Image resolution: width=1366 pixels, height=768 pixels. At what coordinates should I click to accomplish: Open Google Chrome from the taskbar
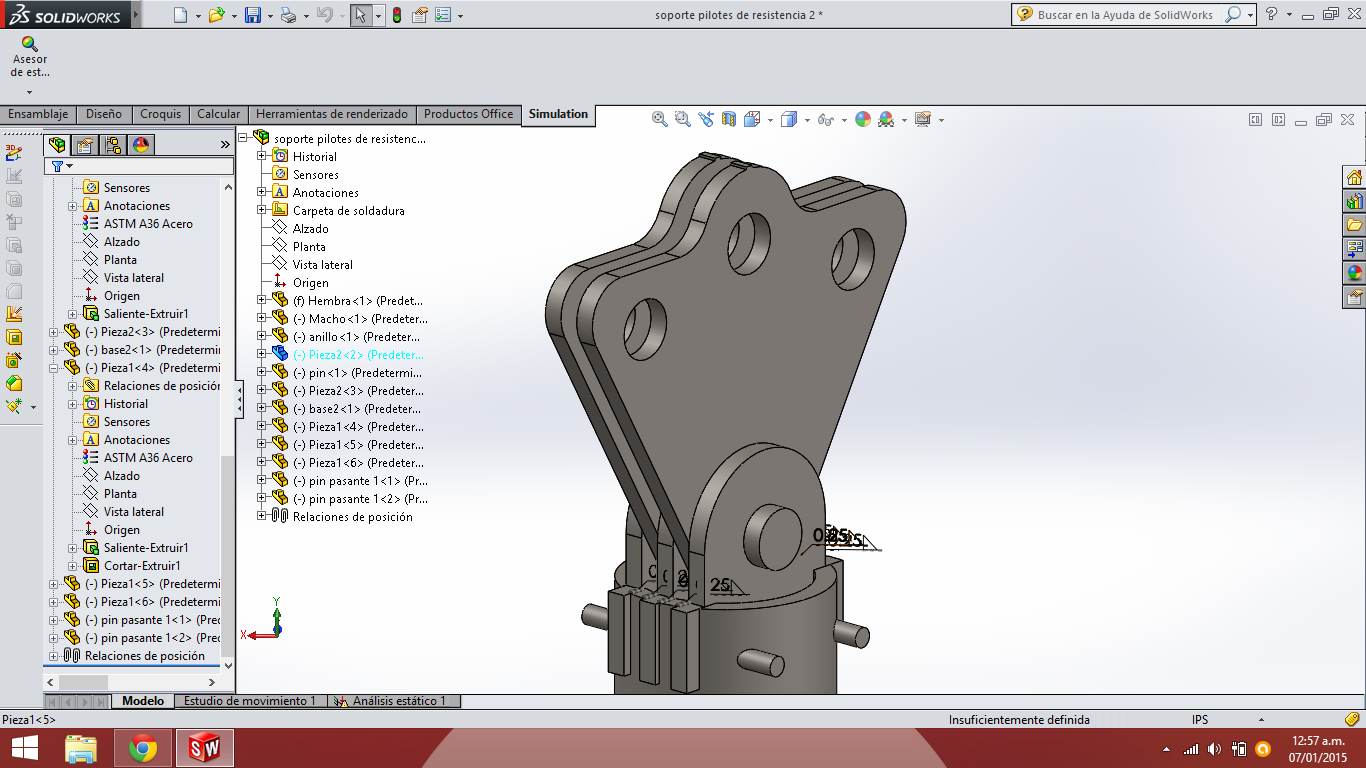click(x=143, y=747)
